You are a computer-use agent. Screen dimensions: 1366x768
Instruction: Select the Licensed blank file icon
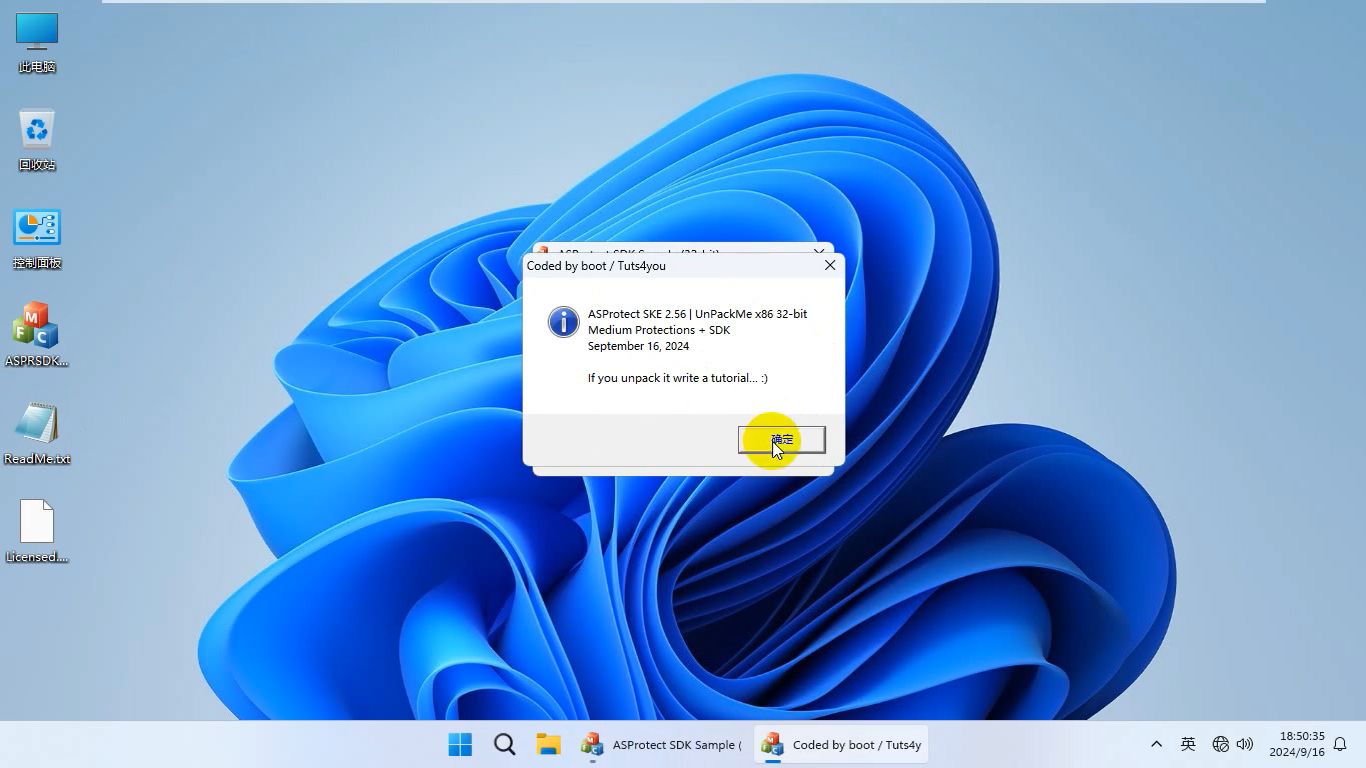[37, 532]
